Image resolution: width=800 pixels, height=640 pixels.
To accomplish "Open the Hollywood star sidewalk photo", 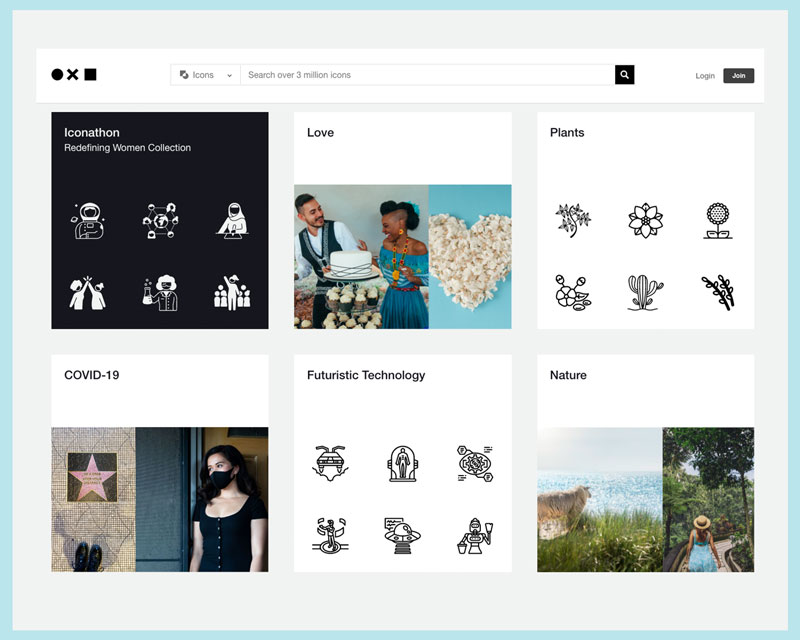I will pos(93,499).
